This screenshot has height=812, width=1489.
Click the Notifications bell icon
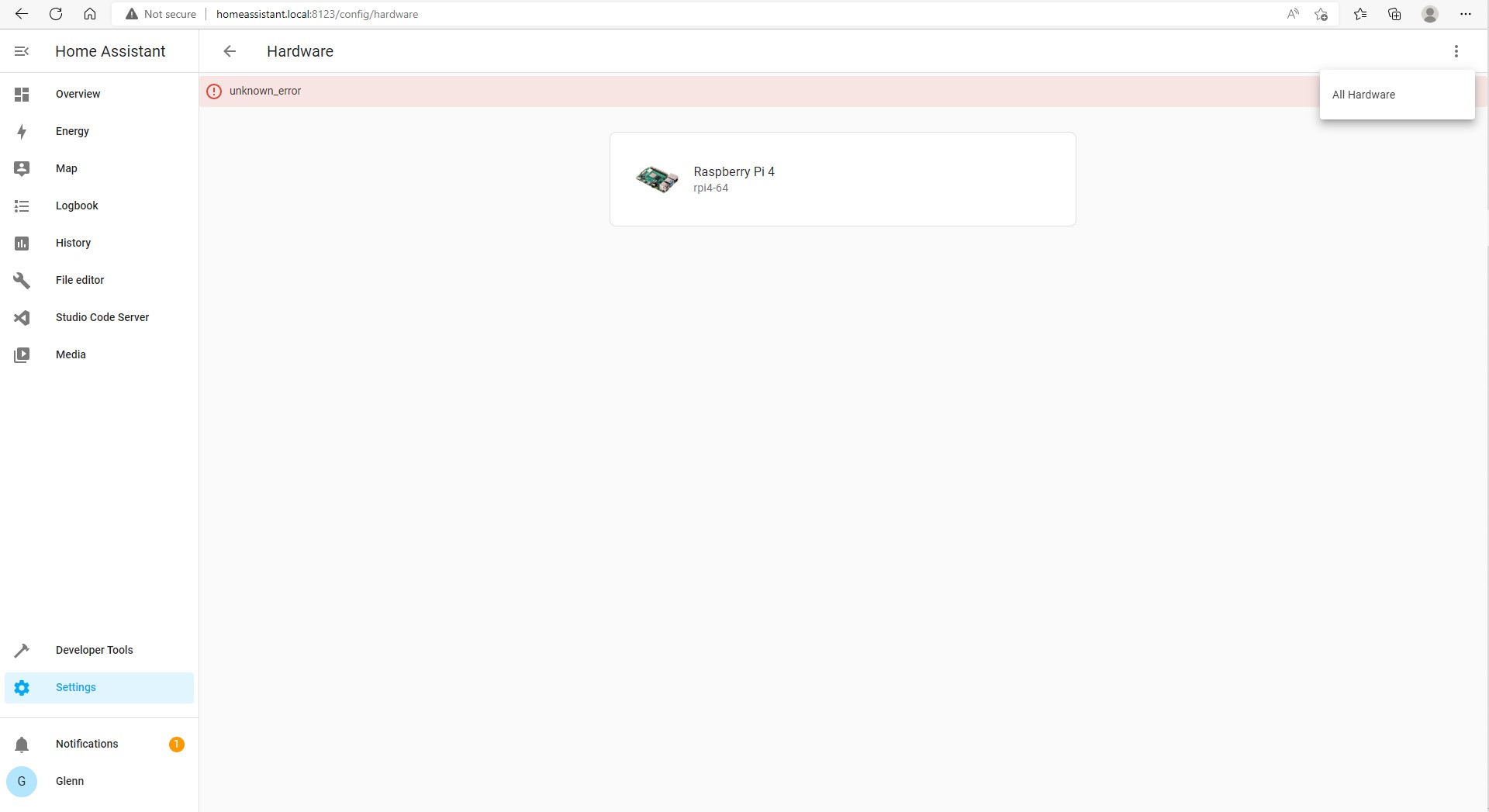click(x=22, y=745)
